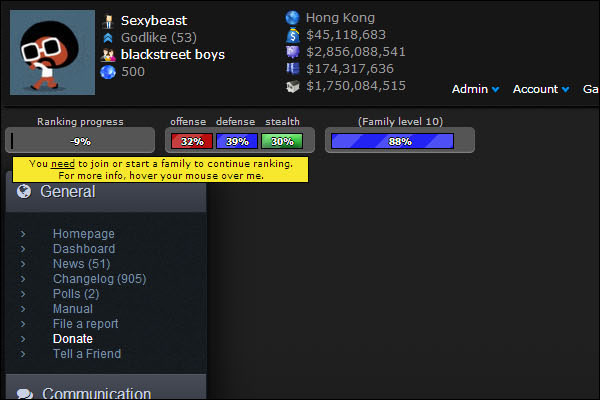600x400 pixels.
Task: Click the speech bubble Communication icon
Action: pyautogui.click(x=25, y=393)
